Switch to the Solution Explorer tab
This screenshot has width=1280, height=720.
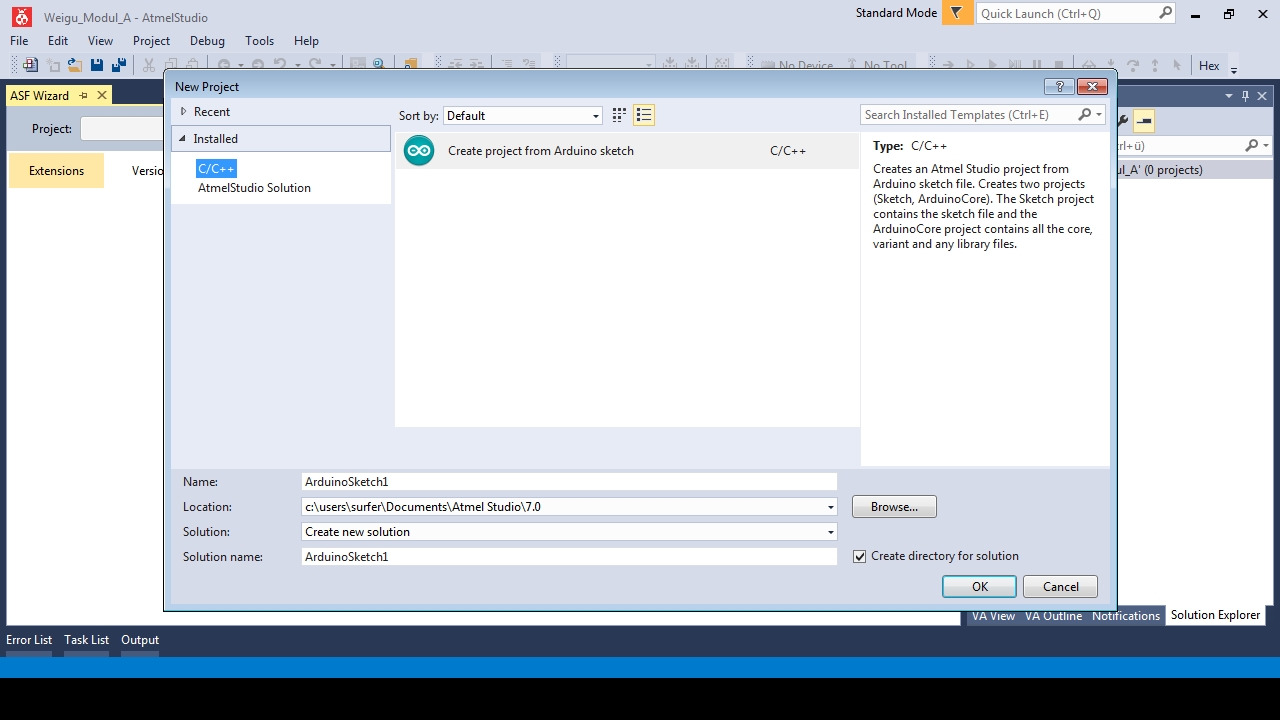coord(1215,615)
